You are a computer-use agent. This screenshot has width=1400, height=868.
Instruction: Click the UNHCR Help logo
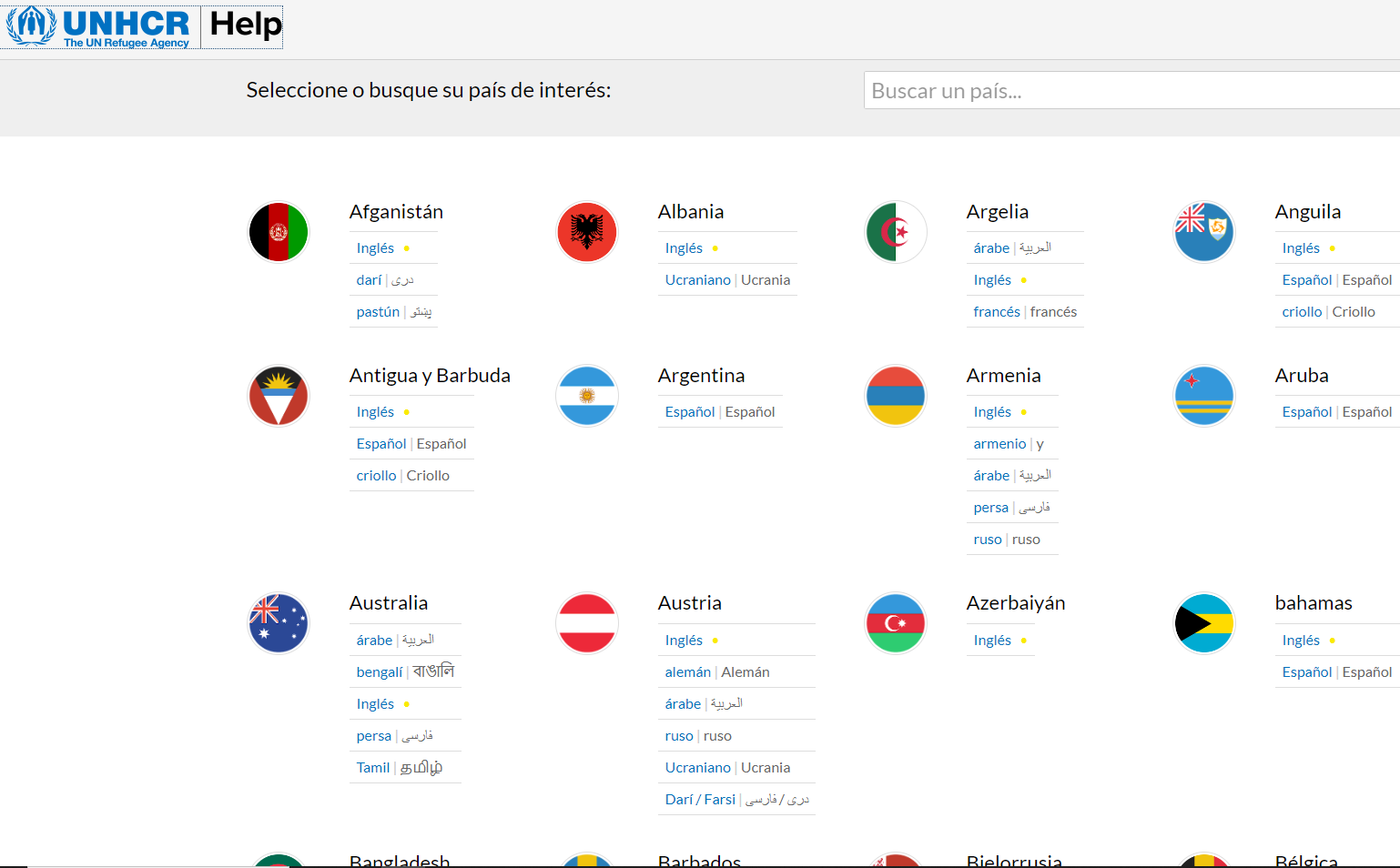(x=144, y=26)
